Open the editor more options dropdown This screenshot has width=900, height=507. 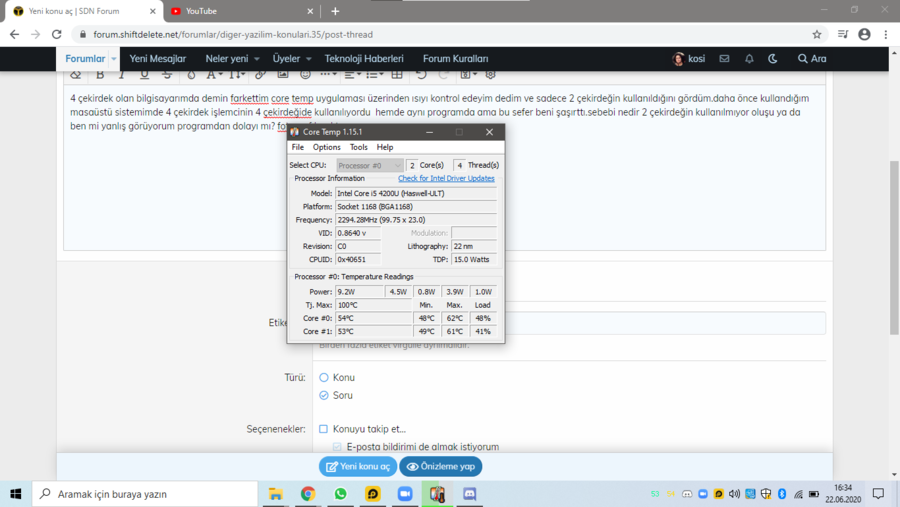click(x=328, y=75)
